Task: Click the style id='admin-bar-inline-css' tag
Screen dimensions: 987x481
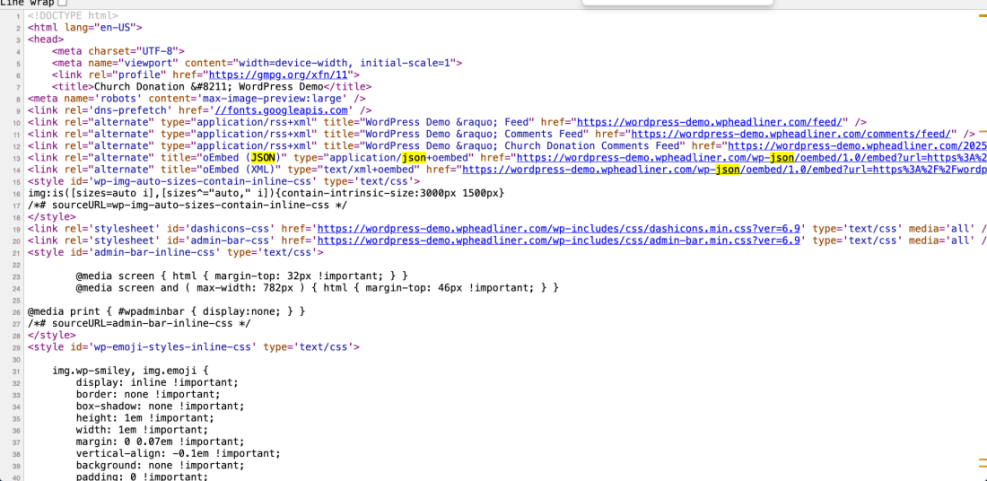Action: click(175, 252)
